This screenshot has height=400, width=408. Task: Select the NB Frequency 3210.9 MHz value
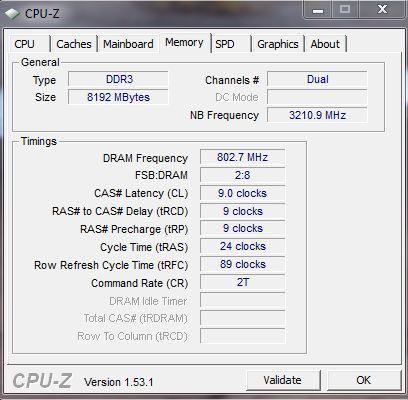pos(317,115)
